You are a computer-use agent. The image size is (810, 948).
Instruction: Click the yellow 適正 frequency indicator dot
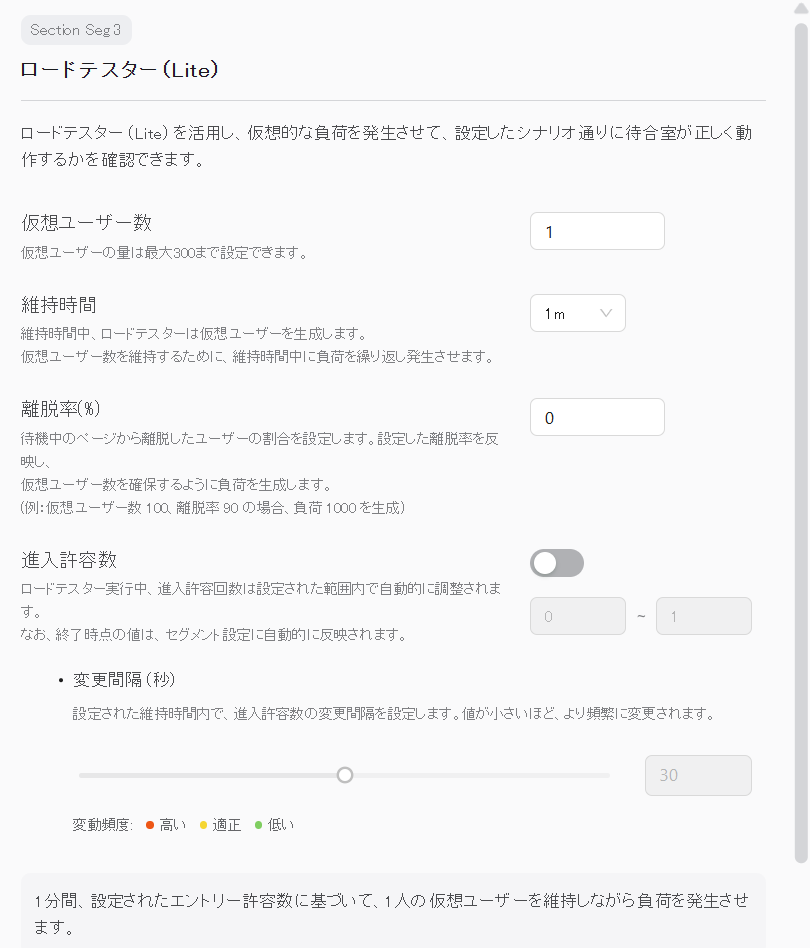pyautogui.click(x=206, y=825)
